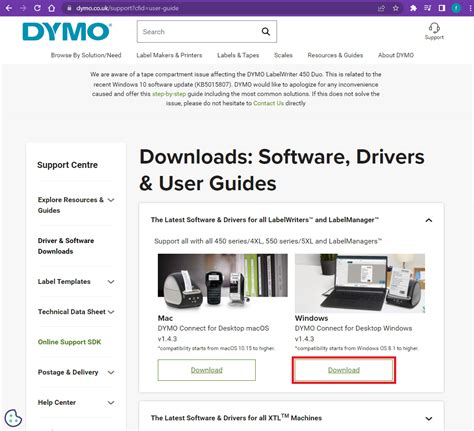The width and height of the screenshot is (474, 431).
Task: Open browser home page icon
Action: [52, 8]
